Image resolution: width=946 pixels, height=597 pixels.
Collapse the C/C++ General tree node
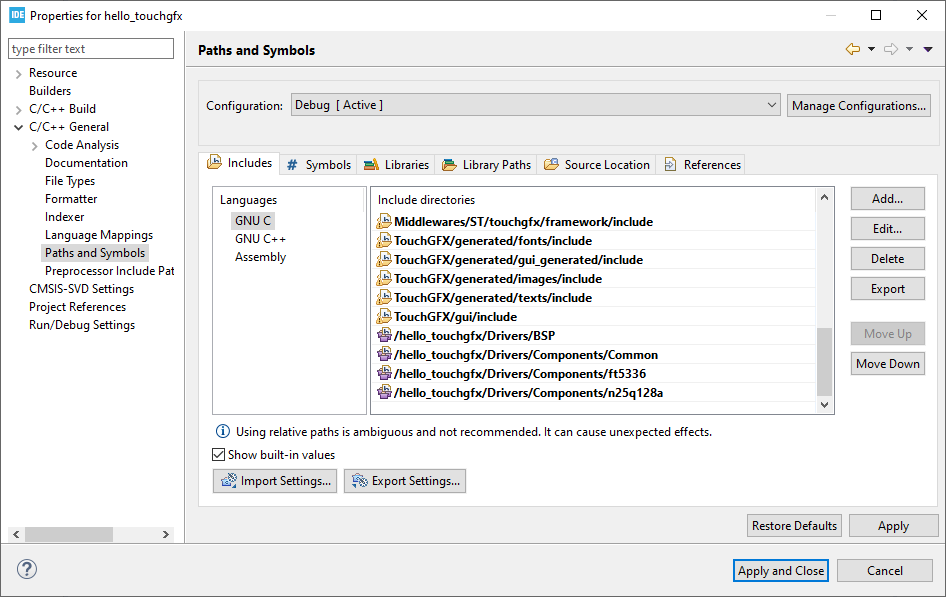[19, 127]
